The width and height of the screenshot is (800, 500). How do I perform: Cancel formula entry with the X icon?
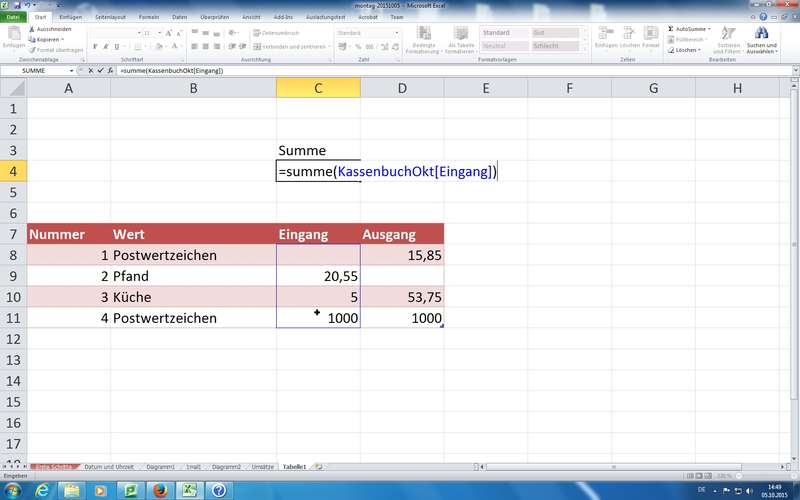click(91, 71)
